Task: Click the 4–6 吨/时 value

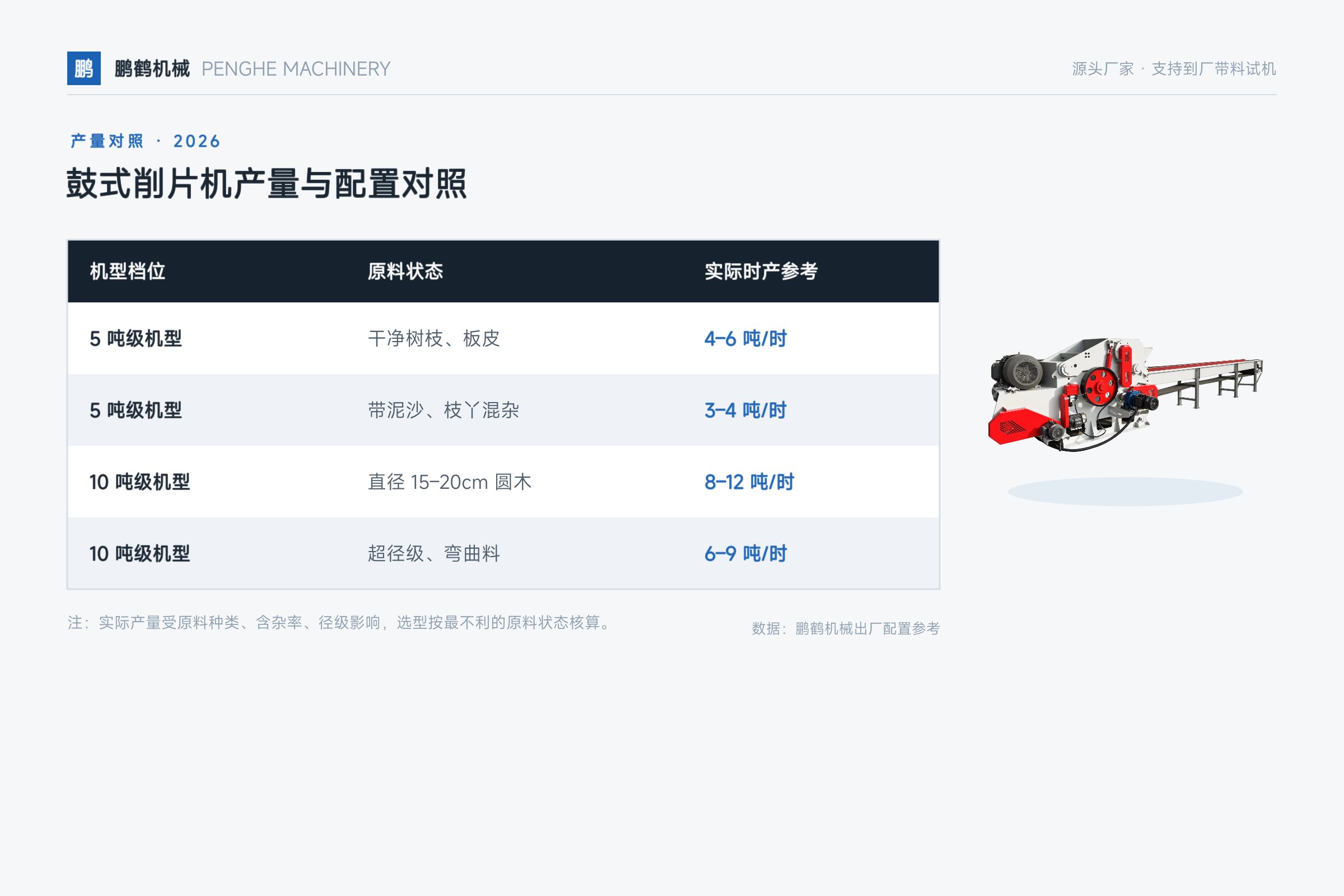Action: 745,339
